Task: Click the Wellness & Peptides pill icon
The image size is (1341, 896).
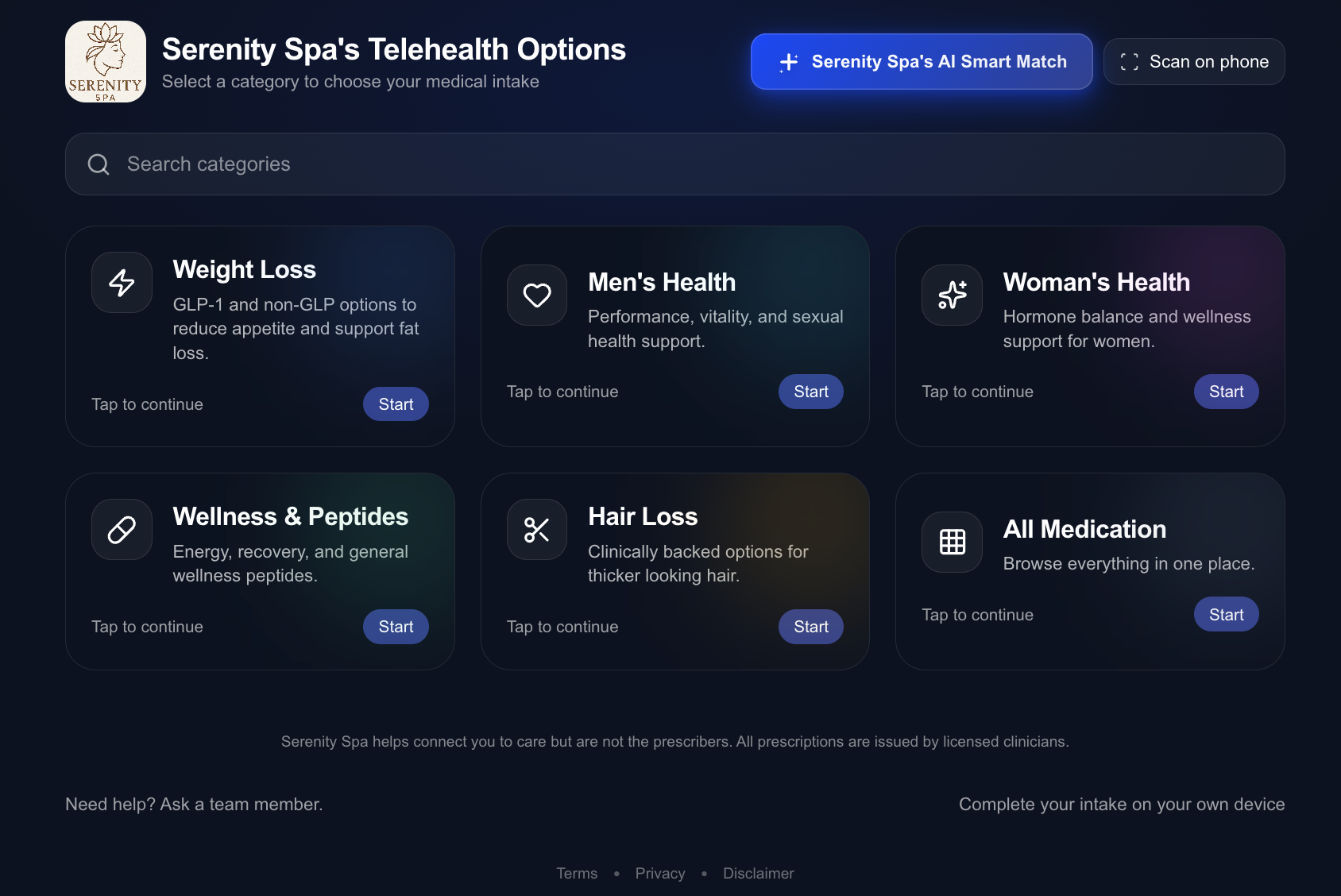Action: click(122, 529)
